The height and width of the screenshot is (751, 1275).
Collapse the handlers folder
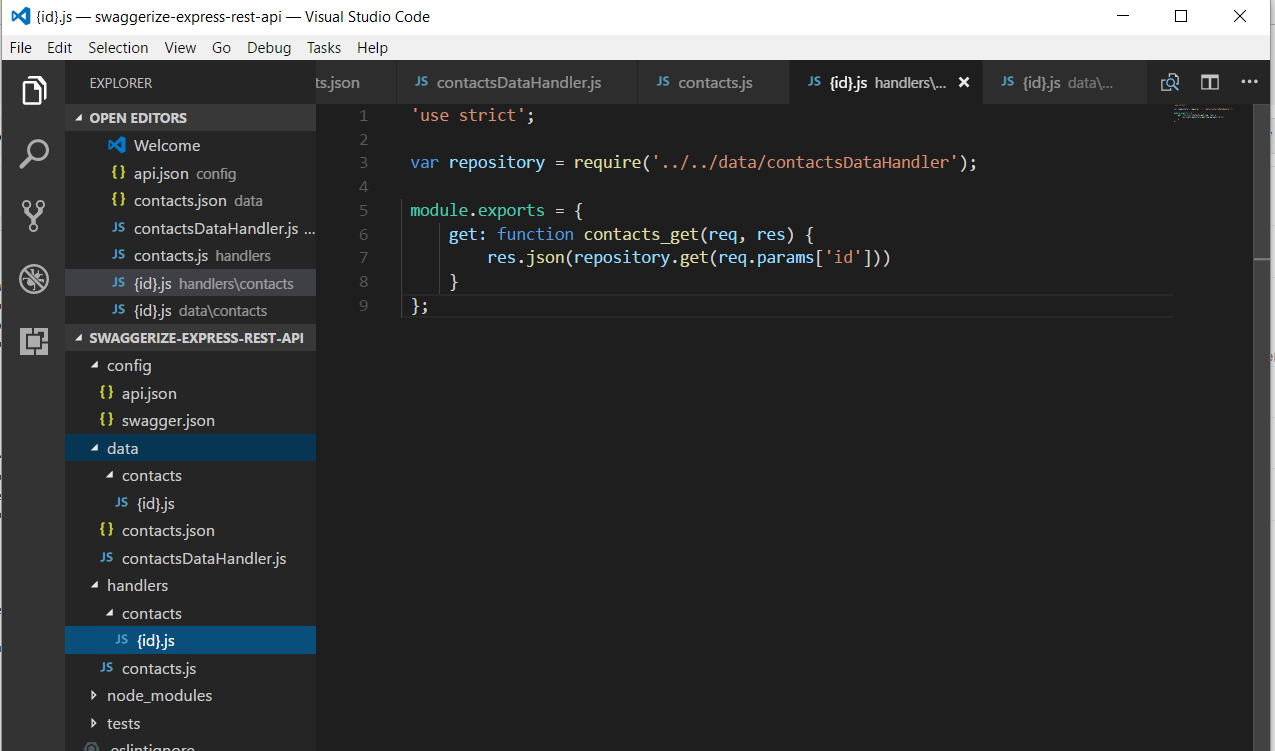point(96,585)
